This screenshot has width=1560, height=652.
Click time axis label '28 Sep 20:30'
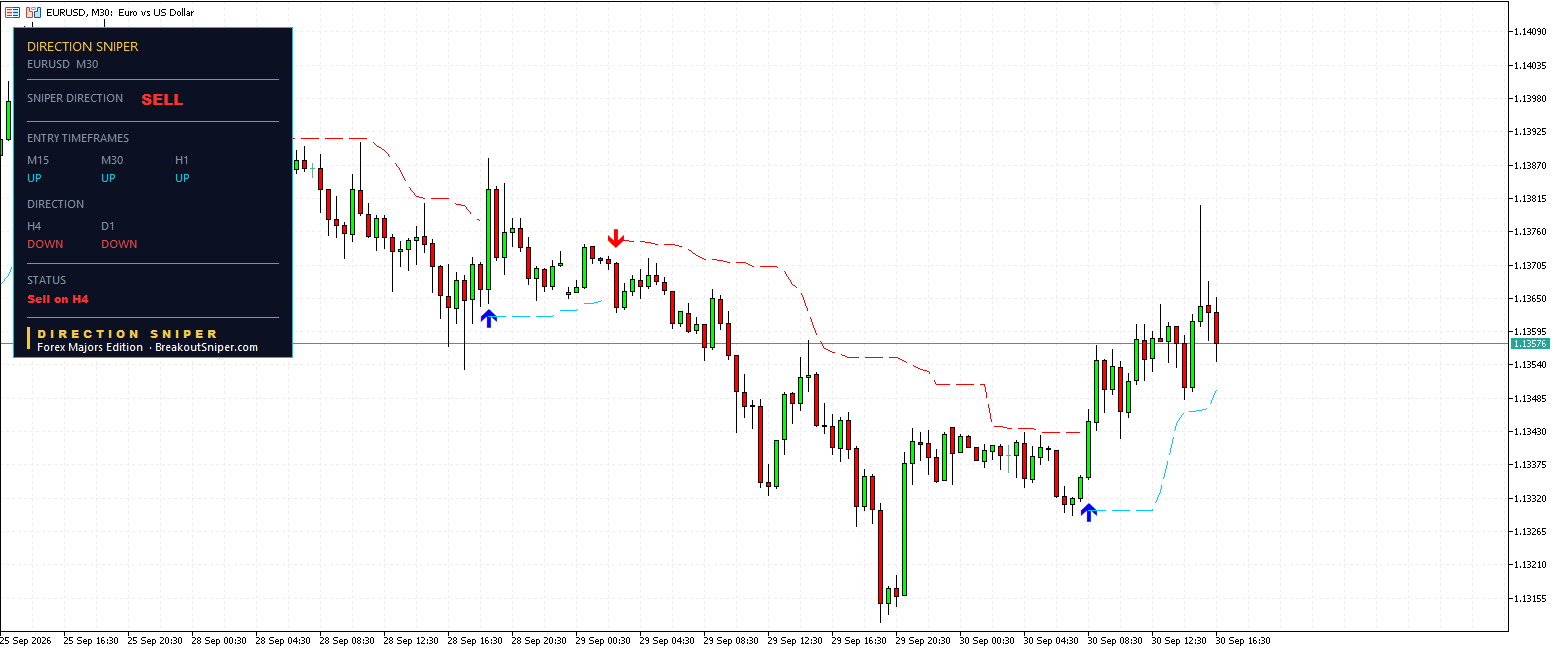tap(539, 640)
